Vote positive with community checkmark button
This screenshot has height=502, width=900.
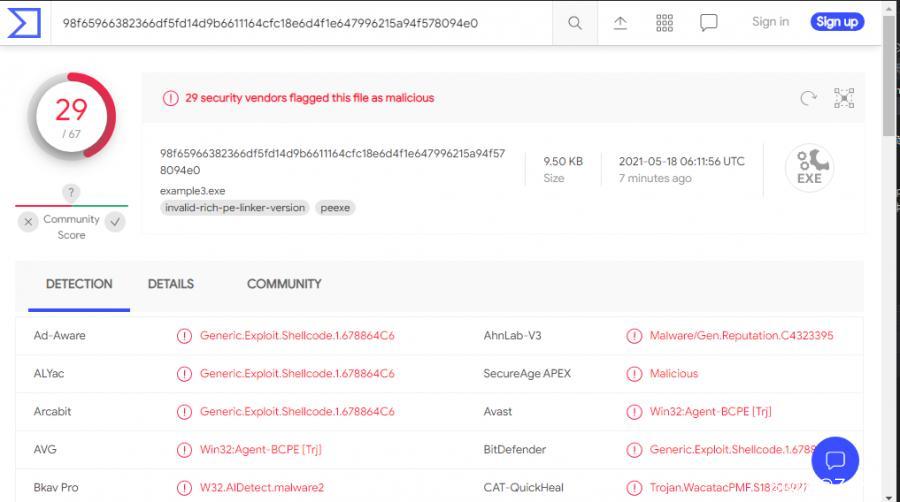(x=116, y=222)
